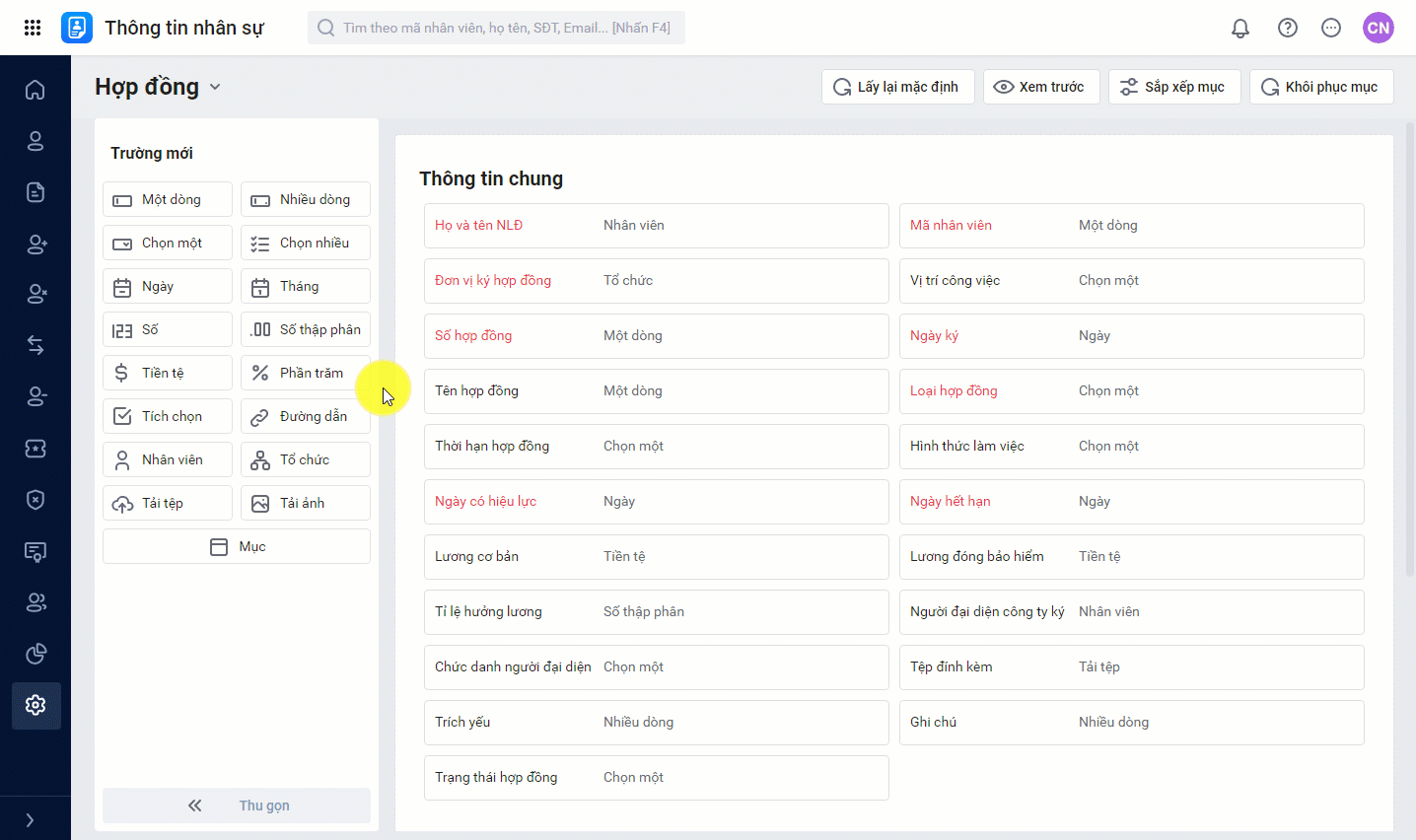Click the Lấy lại mặc định button

click(897, 87)
